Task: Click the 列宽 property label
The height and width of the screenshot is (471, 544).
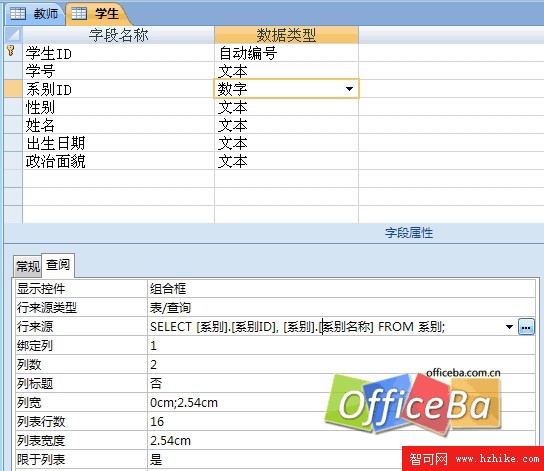Action: (x=29, y=402)
